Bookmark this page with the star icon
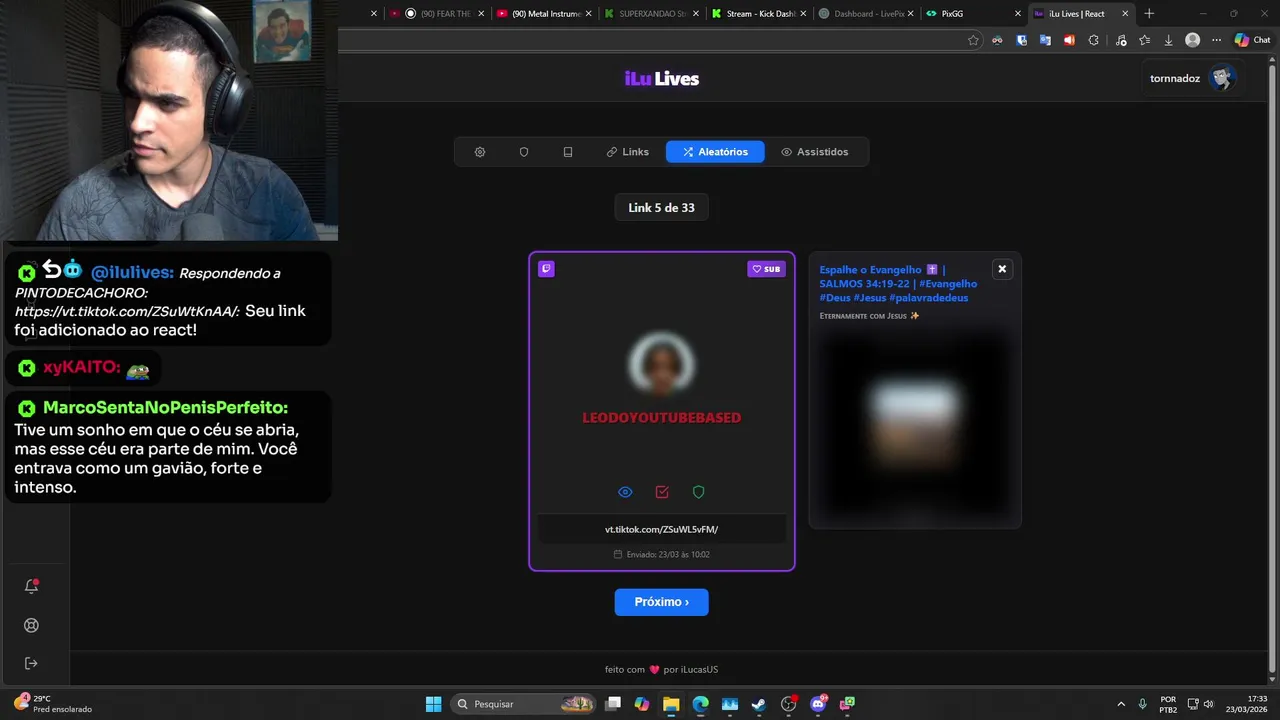Viewport: 1280px width, 720px height. click(x=973, y=40)
